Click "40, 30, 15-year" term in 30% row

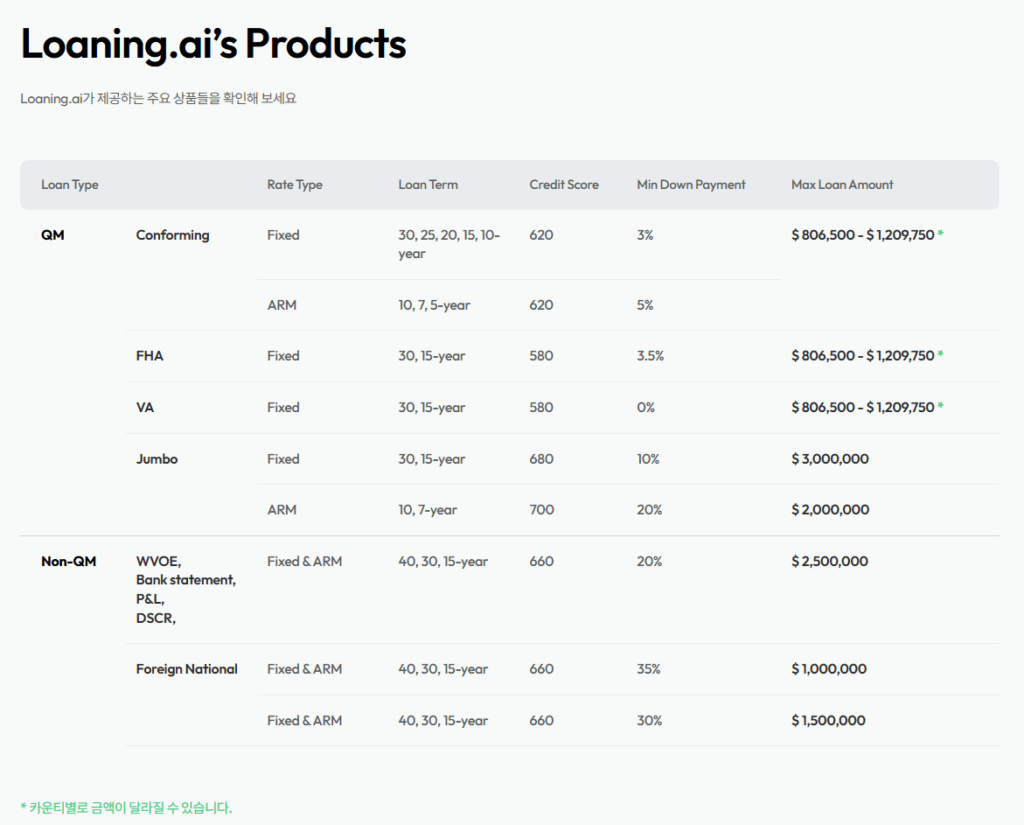point(443,721)
